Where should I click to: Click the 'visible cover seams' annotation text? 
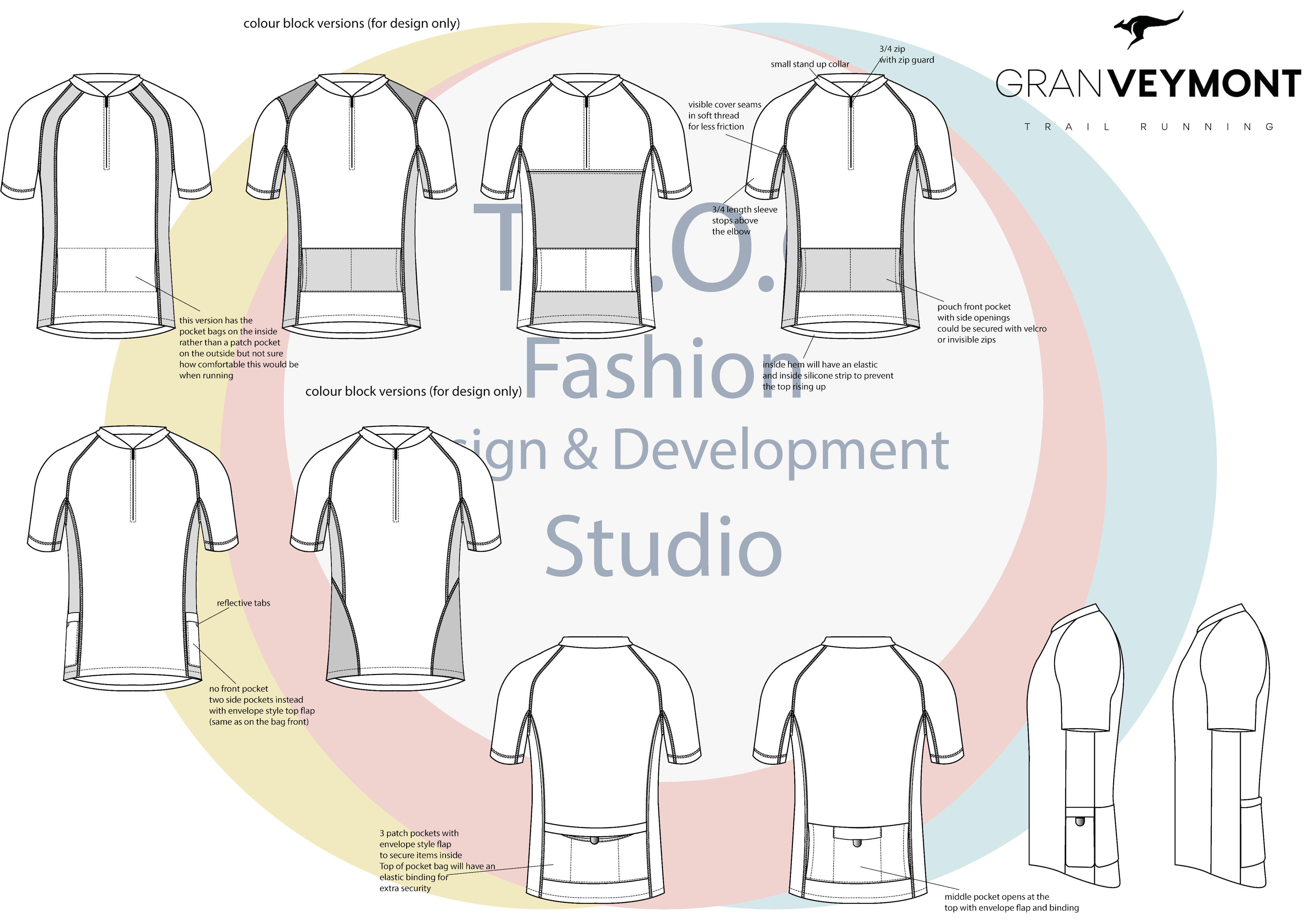point(724,115)
